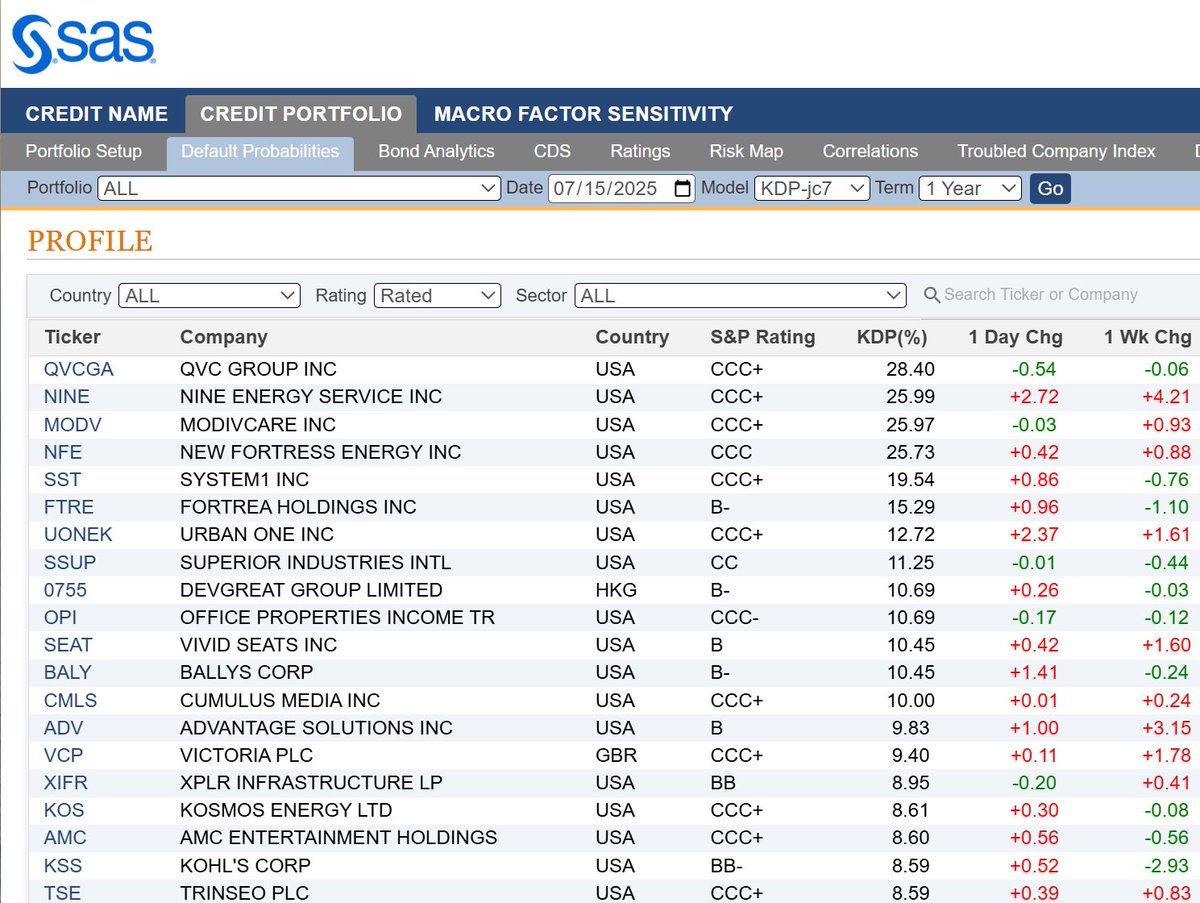The width and height of the screenshot is (1200, 903).
Task: Click KDP value 28.40
Action: (x=910, y=369)
